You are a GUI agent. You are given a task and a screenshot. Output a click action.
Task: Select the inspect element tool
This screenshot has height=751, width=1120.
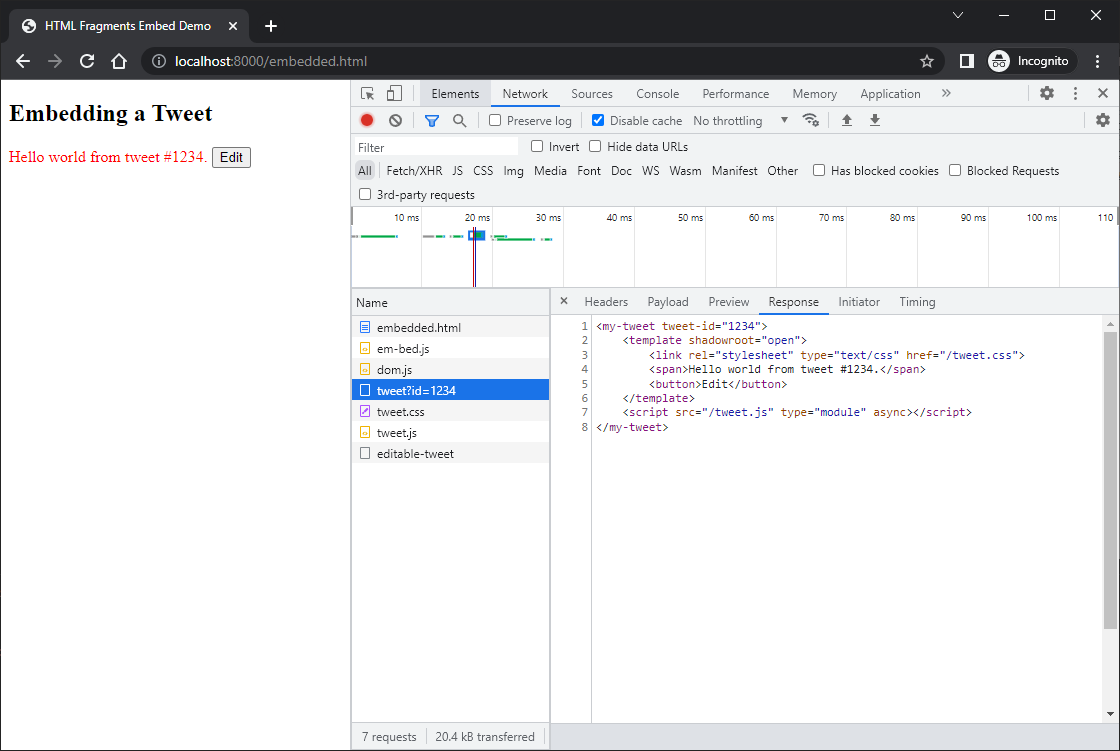point(368,93)
